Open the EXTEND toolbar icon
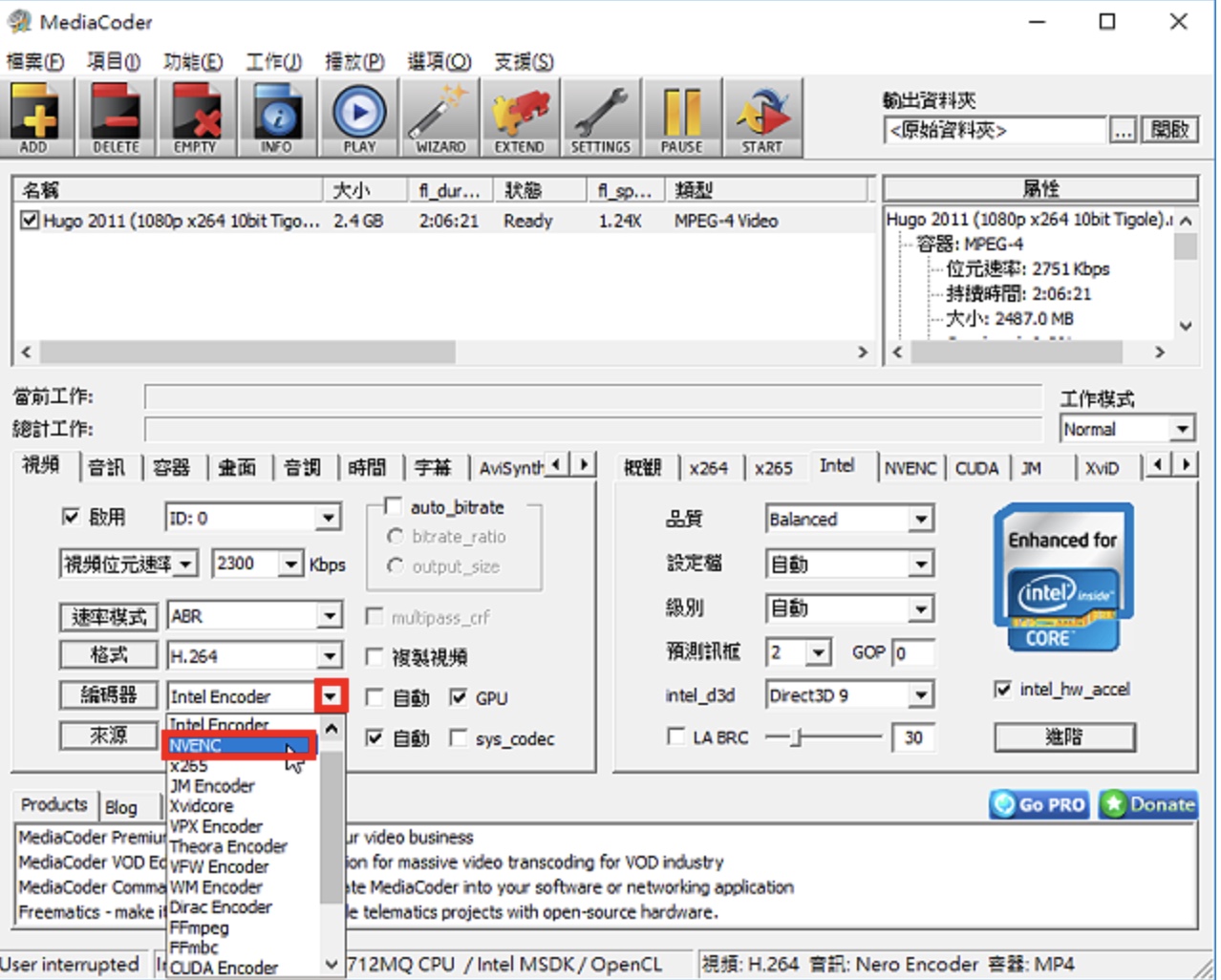This screenshot has height=980, width=1221. (x=519, y=118)
